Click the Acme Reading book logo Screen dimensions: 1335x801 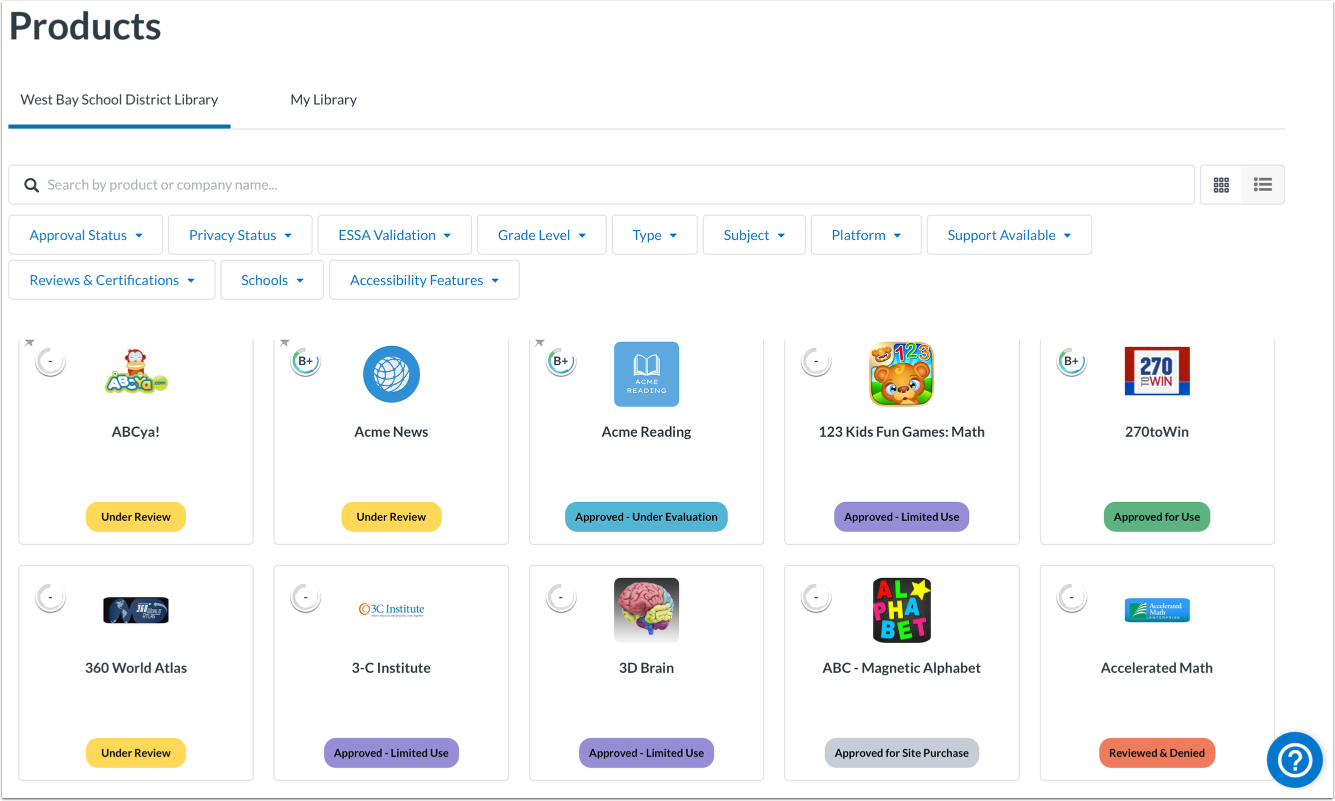[x=646, y=374]
